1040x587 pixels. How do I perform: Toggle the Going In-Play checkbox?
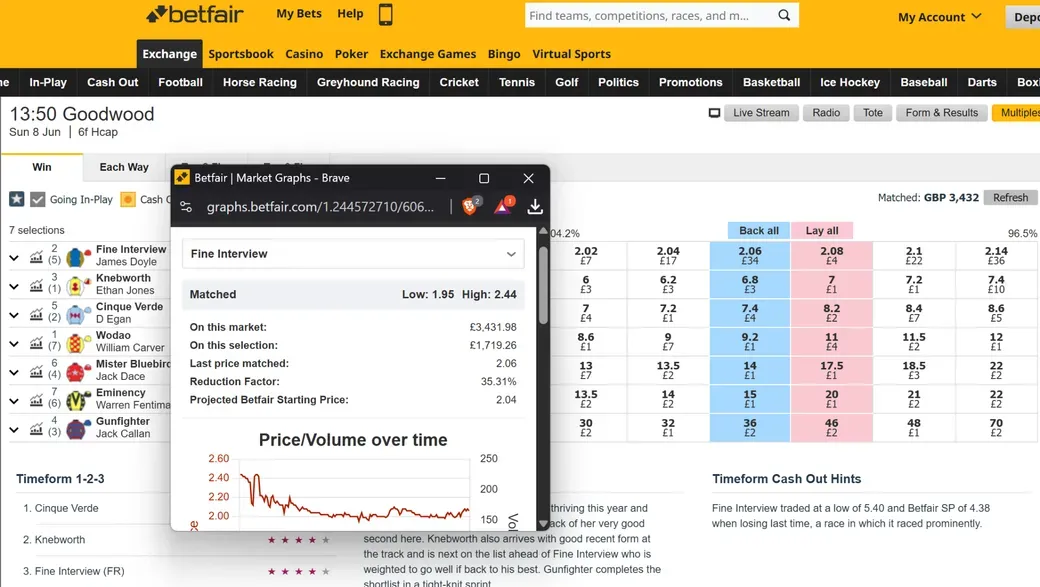pos(38,199)
